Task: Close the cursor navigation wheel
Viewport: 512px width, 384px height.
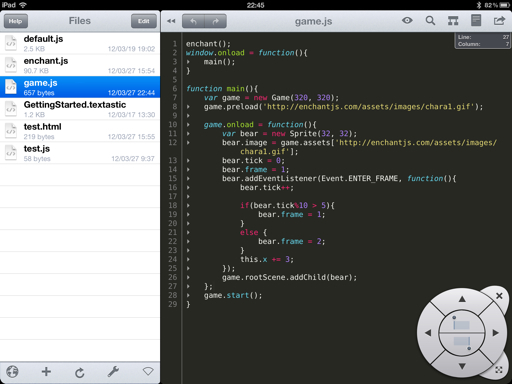Action: point(499,296)
